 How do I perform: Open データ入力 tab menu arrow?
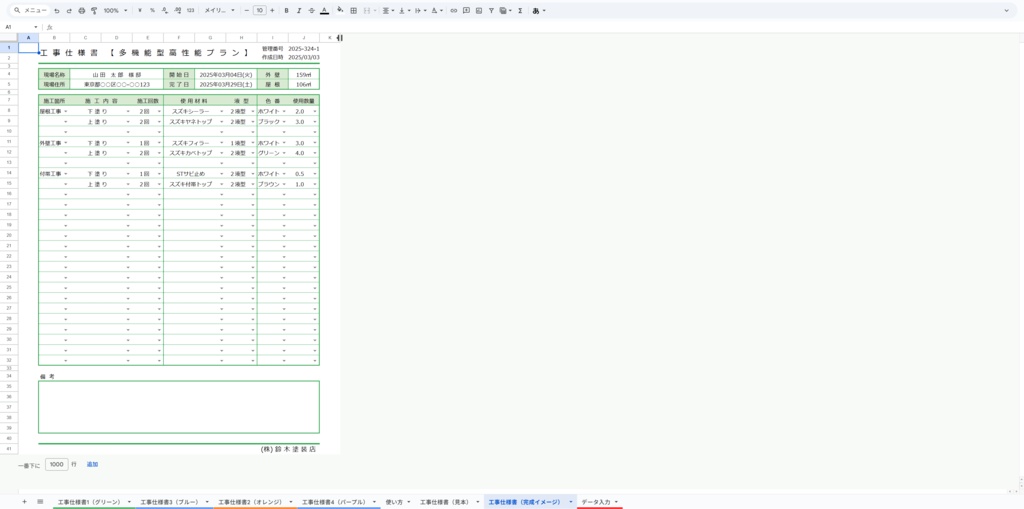click(x=616, y=502)
